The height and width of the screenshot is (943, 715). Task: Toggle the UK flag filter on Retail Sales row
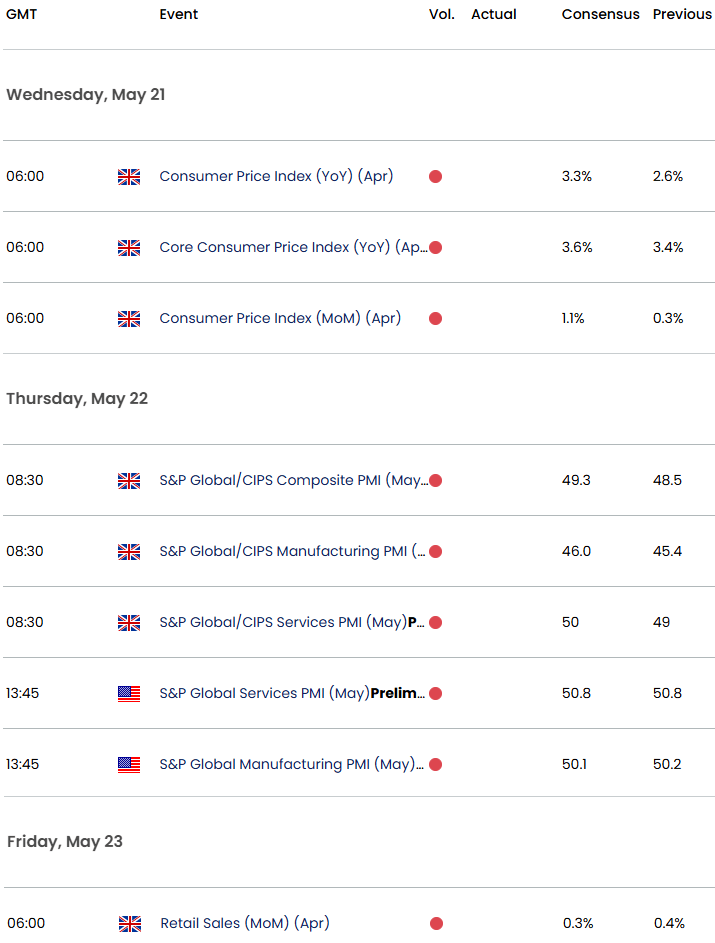coord(128,924)
